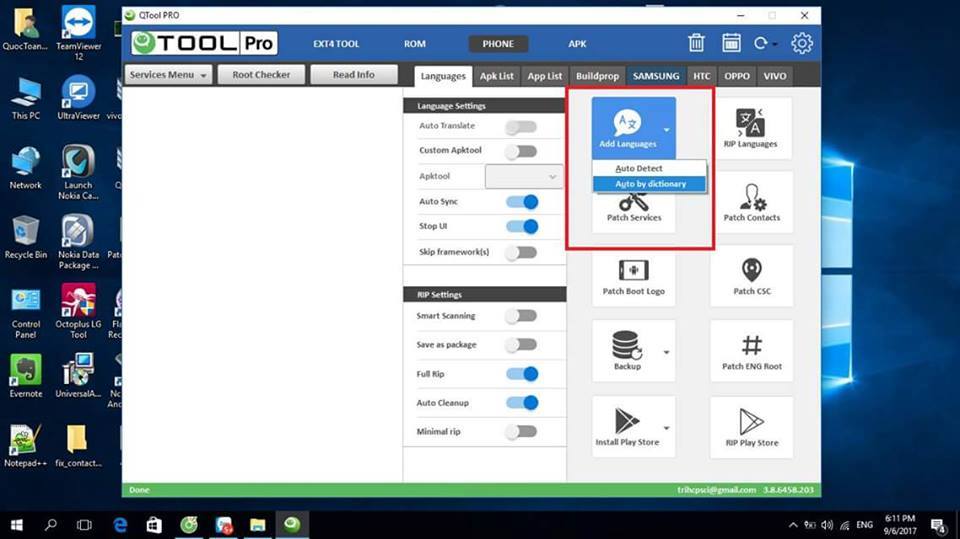Click the refresh icon in header
960x539 pixels.
coord(760,43)
